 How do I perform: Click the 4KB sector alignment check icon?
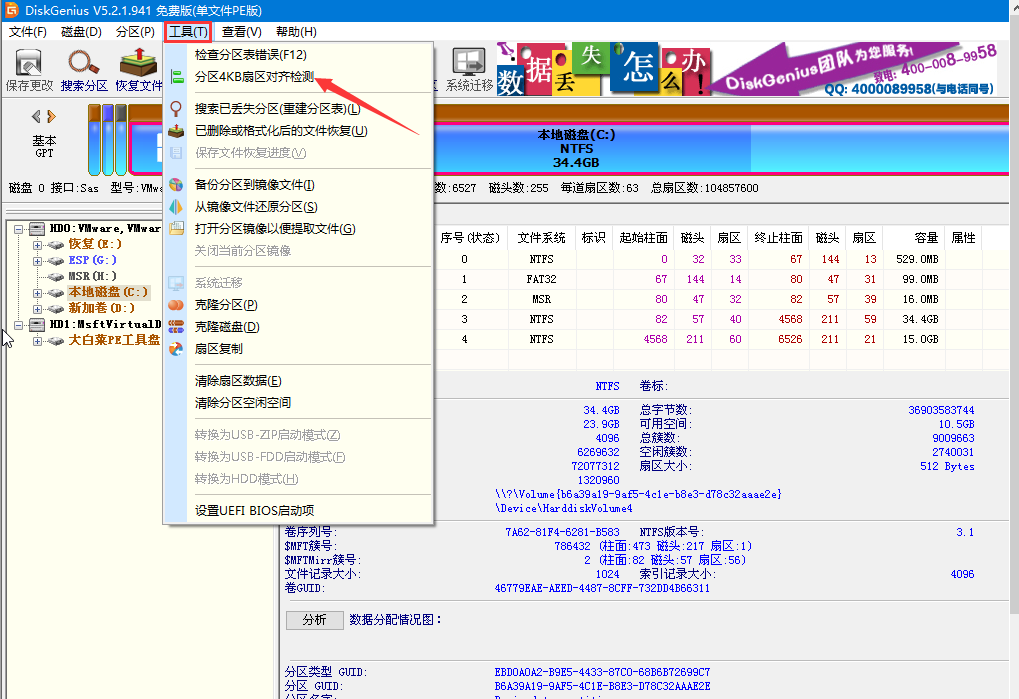(176, 76)
